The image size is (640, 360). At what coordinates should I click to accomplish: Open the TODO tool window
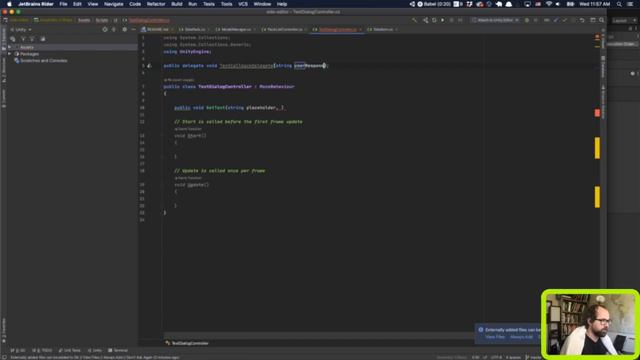42,350
